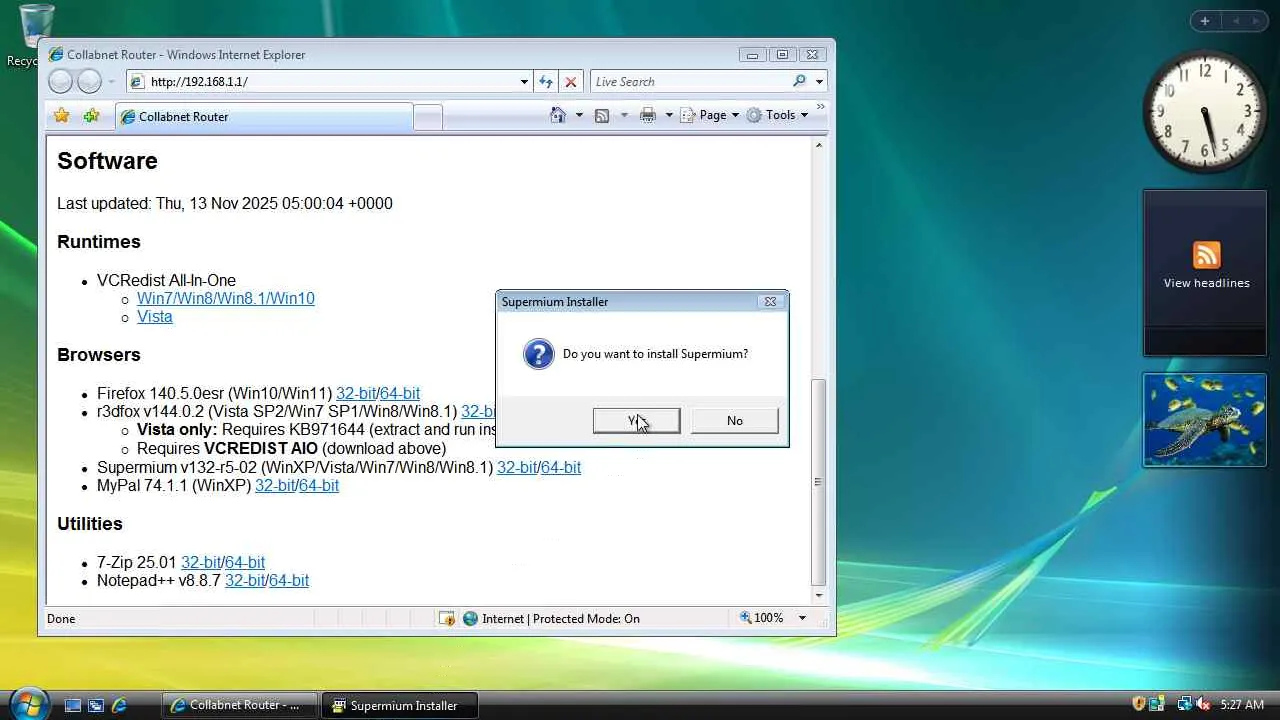Expand the Print options dropdown arrow
1280x720 pixels.
click(x=669, y=115)
